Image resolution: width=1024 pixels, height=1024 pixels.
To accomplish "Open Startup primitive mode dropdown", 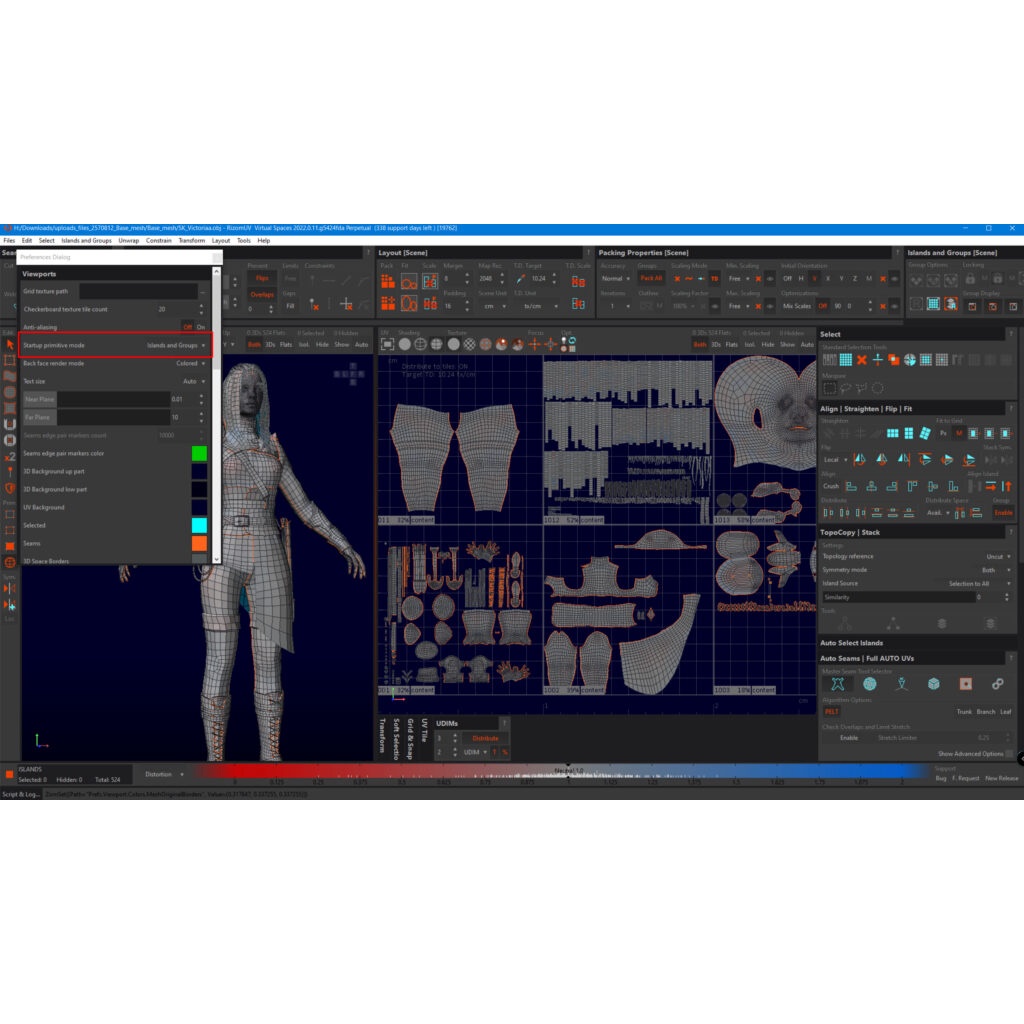I will pos(176,345).
